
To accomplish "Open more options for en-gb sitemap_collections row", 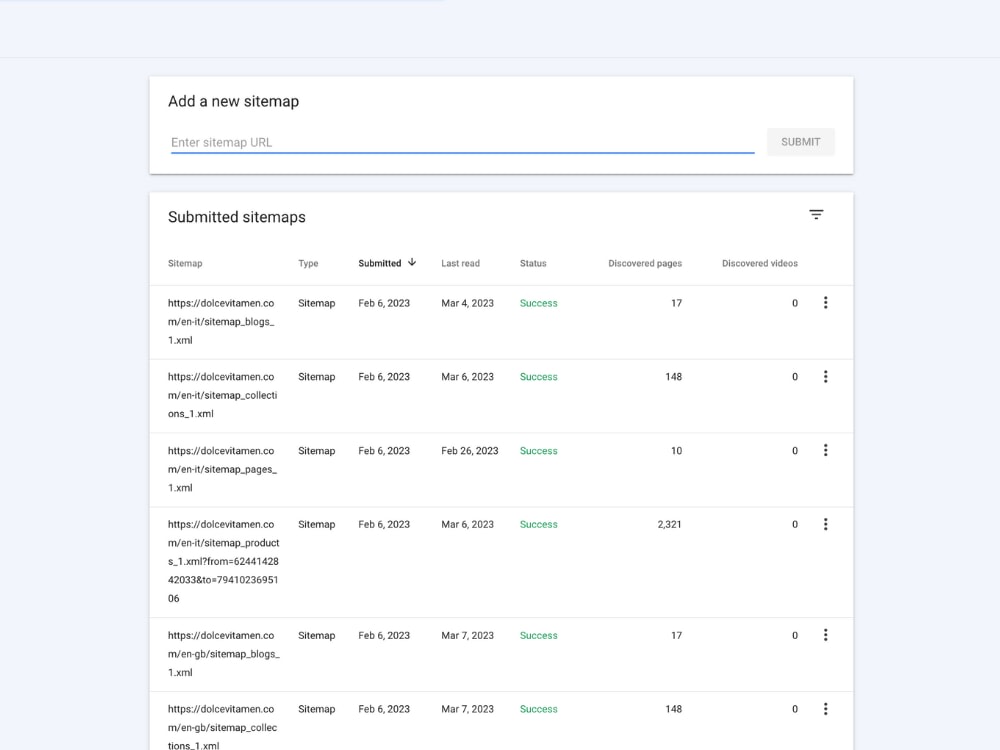I will (x=825, y=709).
